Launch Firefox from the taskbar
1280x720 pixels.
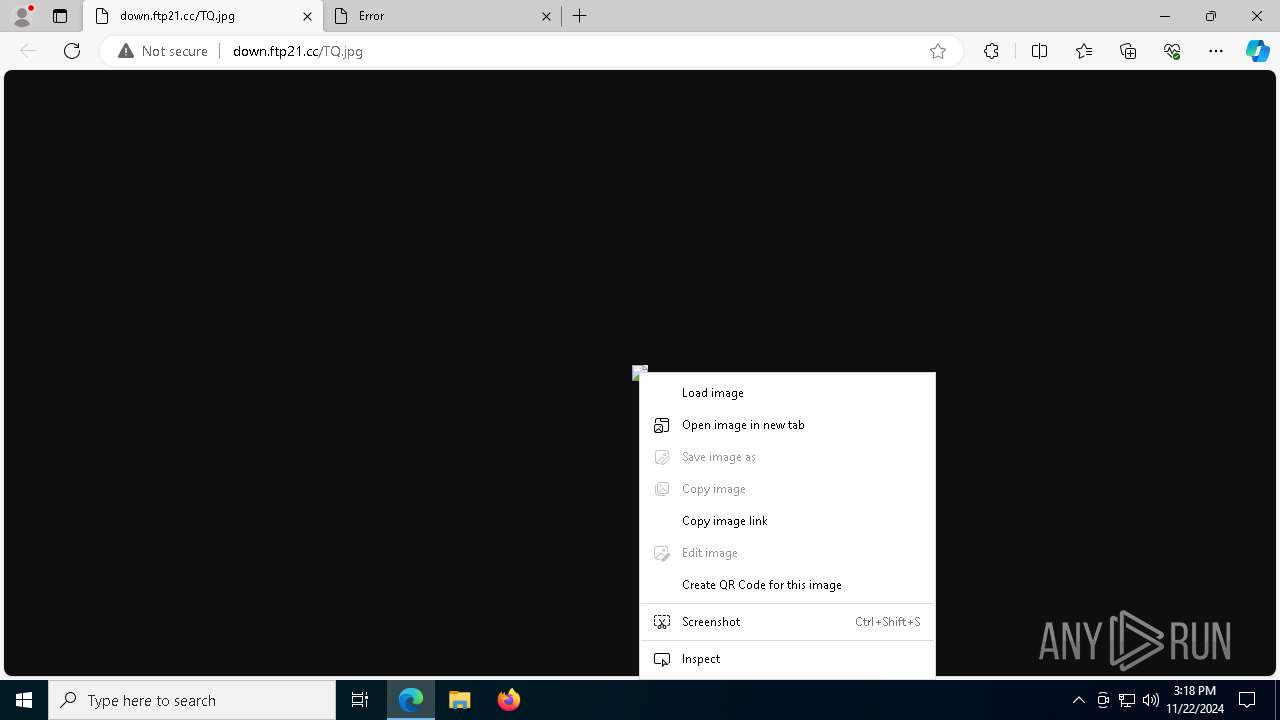tap(508, 700)
